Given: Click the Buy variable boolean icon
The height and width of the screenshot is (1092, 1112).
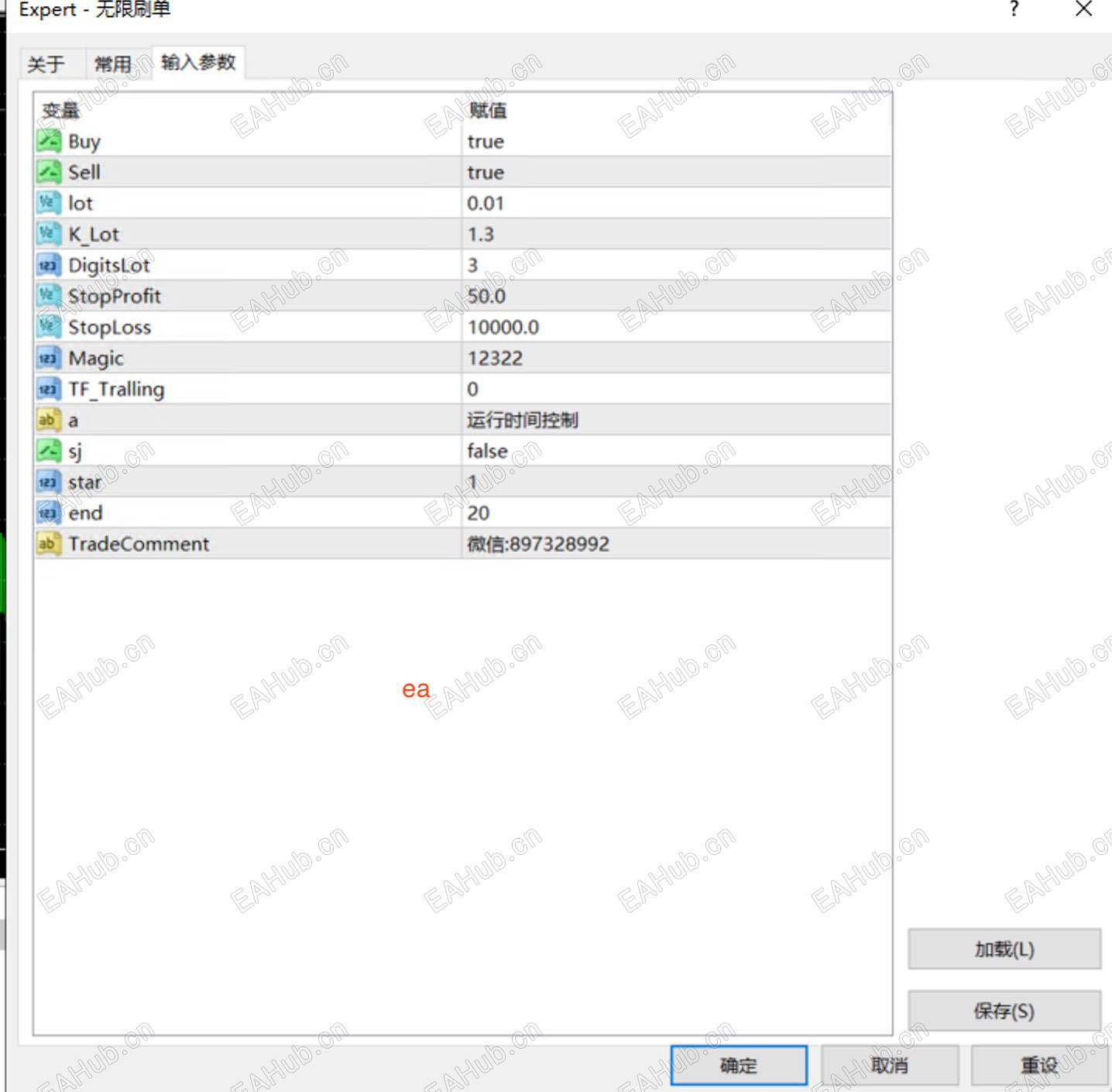Looking at the screenshot, I should tap(48, 141).
